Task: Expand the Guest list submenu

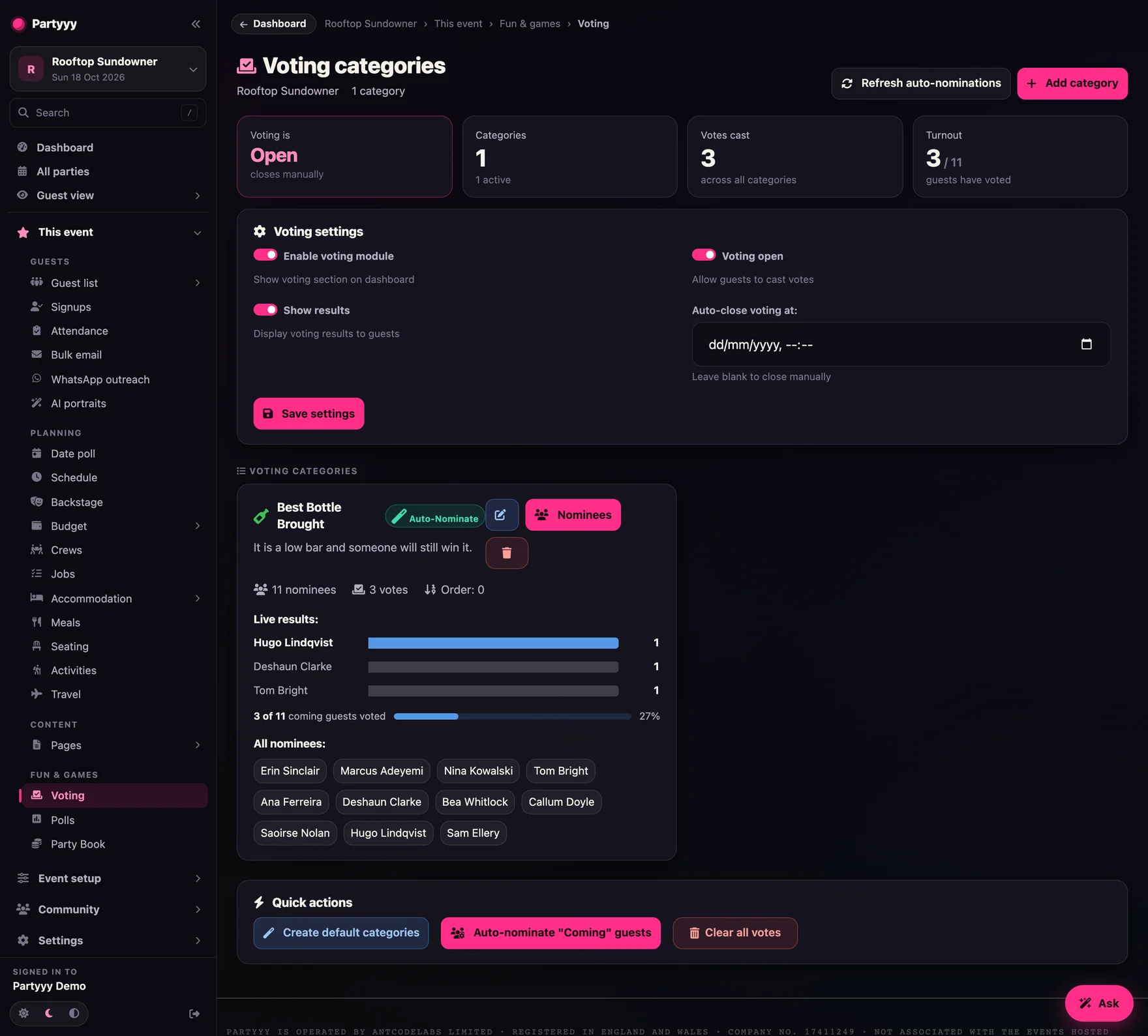Action: click(198, 283)
